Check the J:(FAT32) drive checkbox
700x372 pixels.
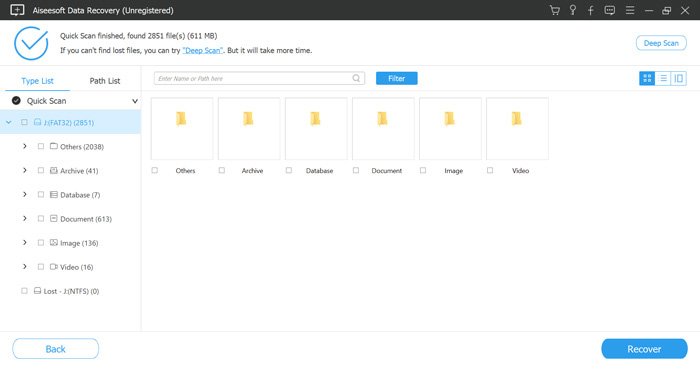click(24, 122)
